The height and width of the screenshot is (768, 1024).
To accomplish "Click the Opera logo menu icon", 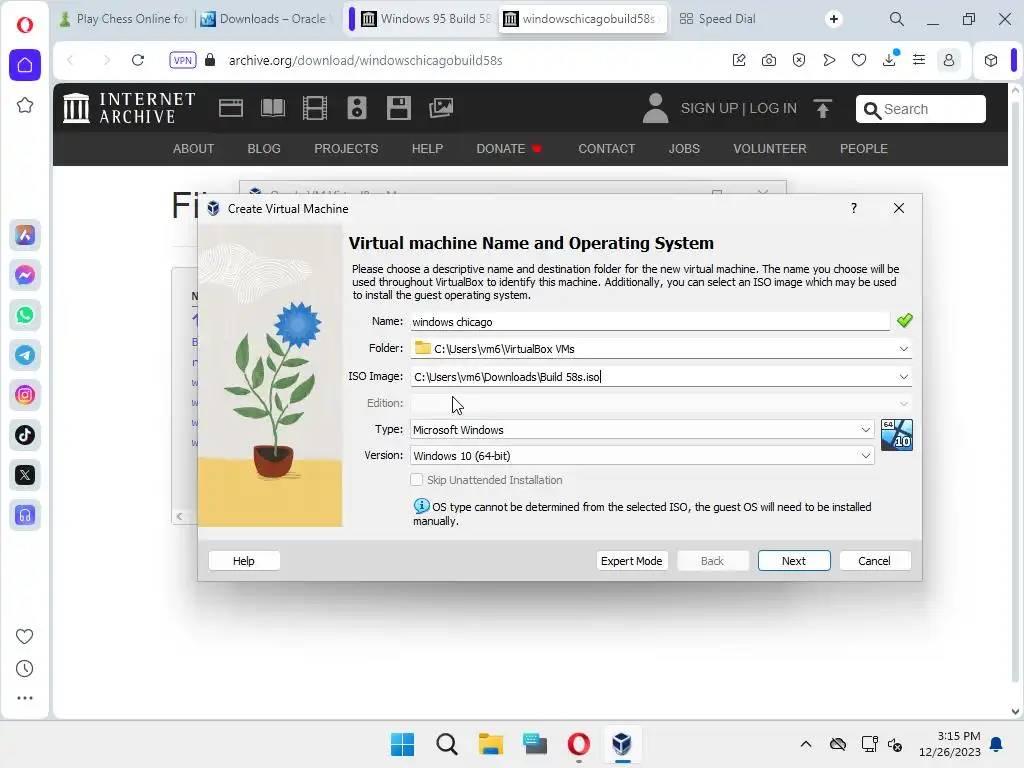I will [25, 25].
